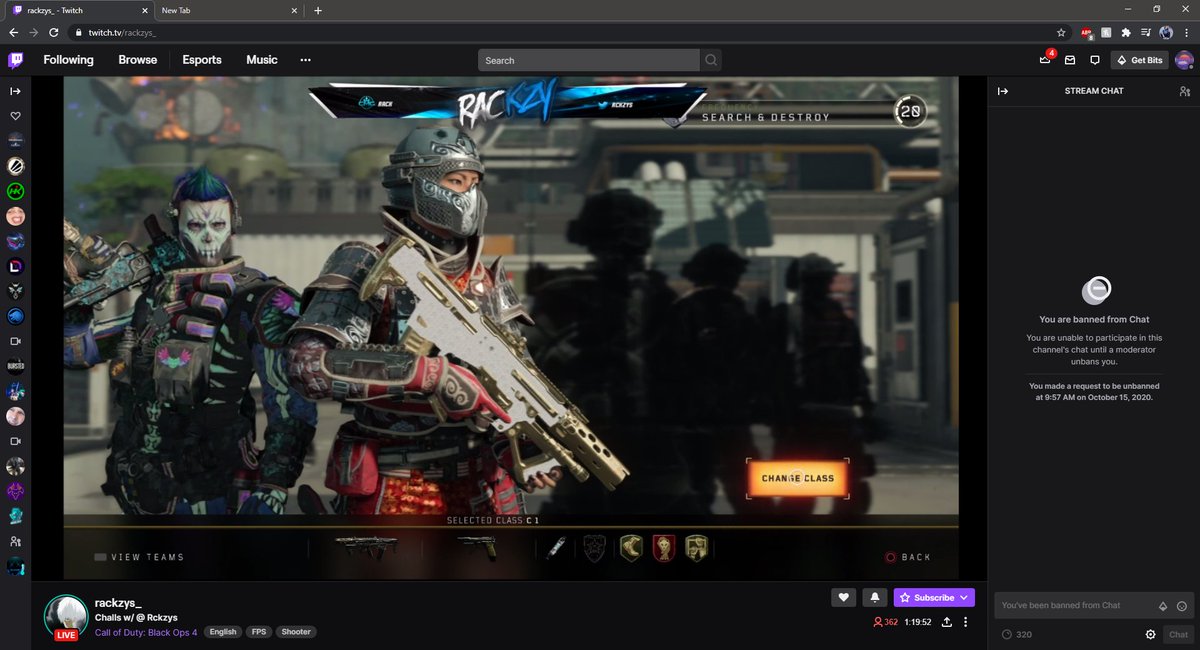Collapse the stream chat panel
The width and height of the screenshot is (1200, 650).
(x=1003, y=91)
